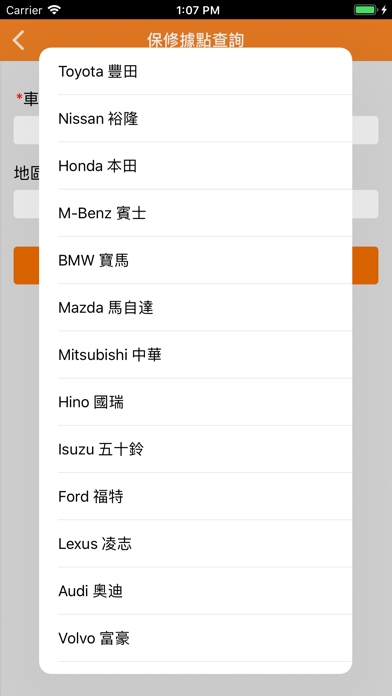Choose Lexus 凌志 option
392x696 pixels.
(195, 544)
